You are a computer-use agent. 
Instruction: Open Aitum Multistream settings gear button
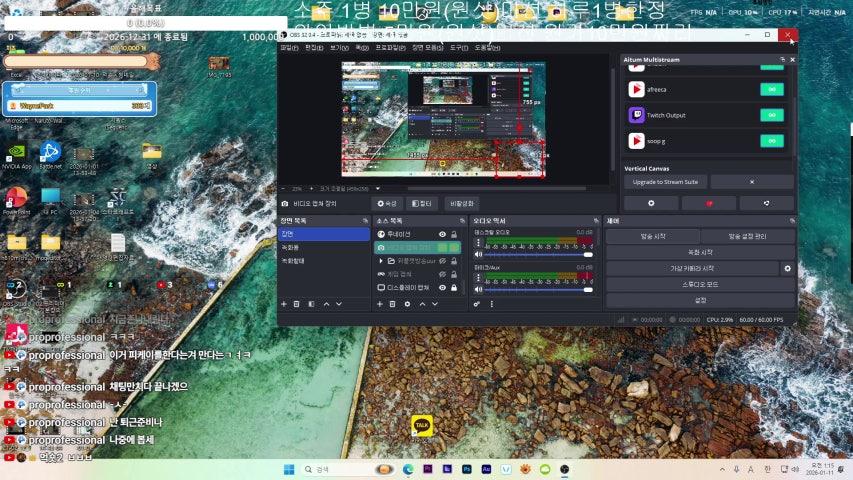click(x=650, y=203)
